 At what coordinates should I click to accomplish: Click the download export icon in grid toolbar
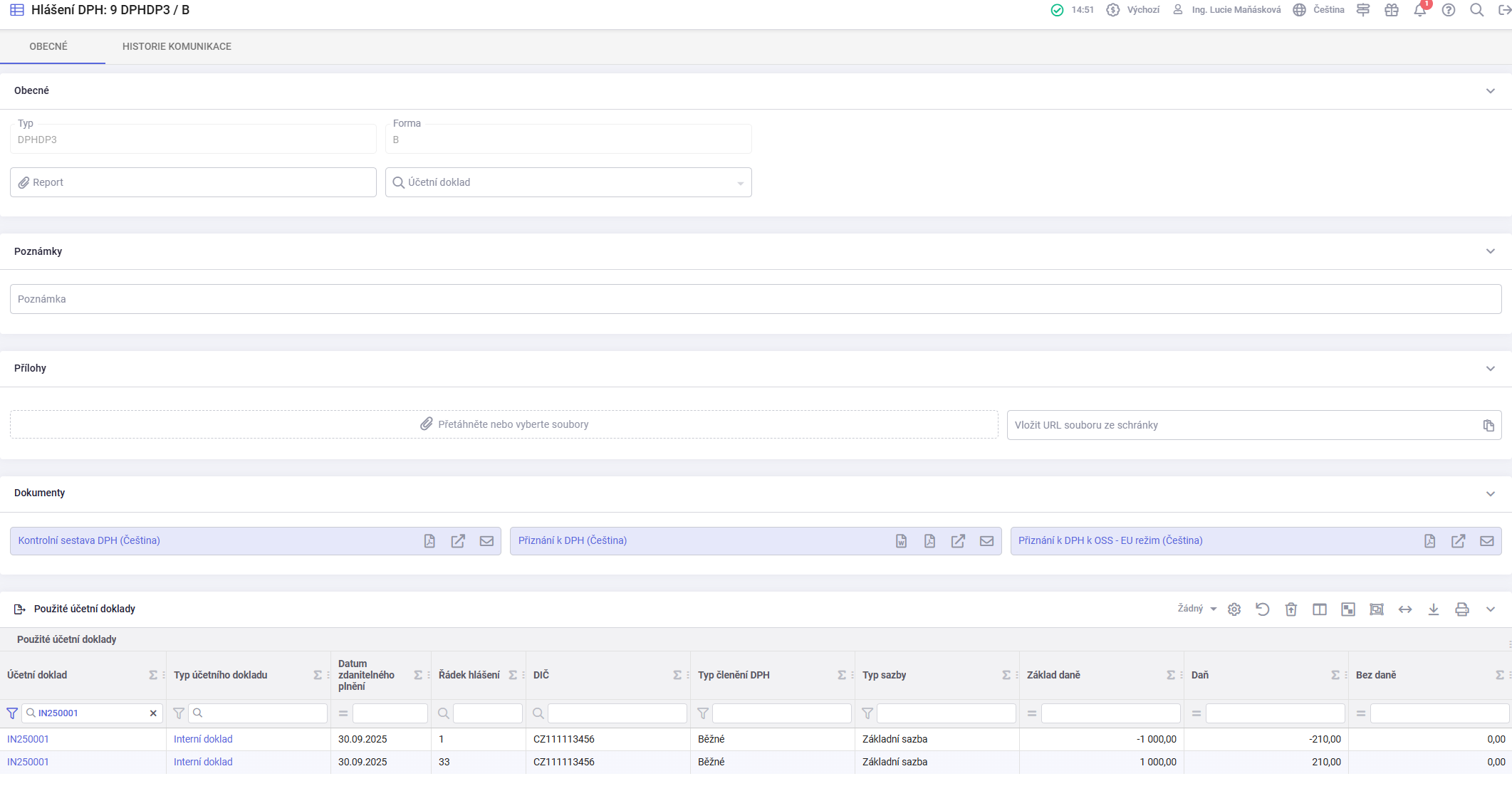(x=1433, y=609)
